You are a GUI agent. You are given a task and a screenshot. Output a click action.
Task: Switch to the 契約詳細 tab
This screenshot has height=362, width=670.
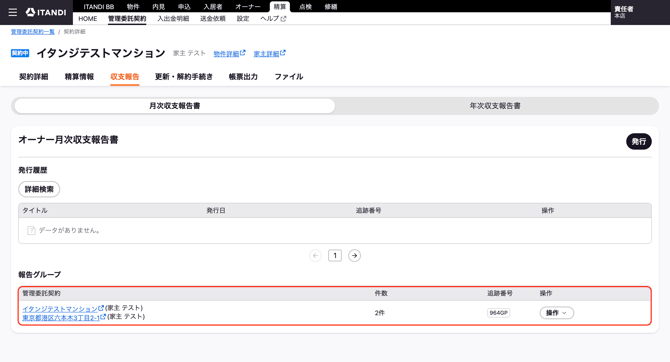[x=34, y=77]
